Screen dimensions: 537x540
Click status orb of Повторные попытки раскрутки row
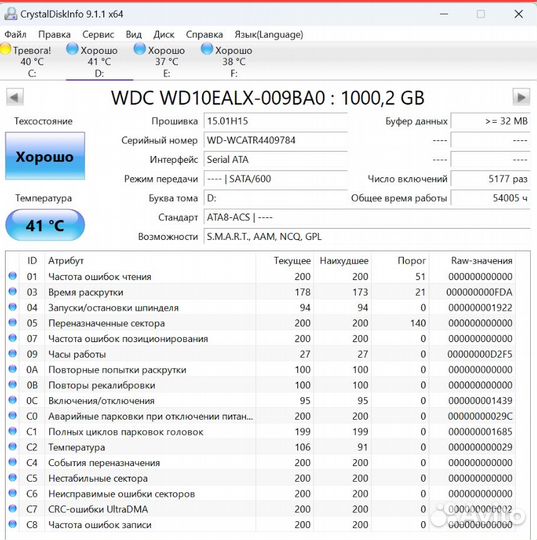(13, 369)
